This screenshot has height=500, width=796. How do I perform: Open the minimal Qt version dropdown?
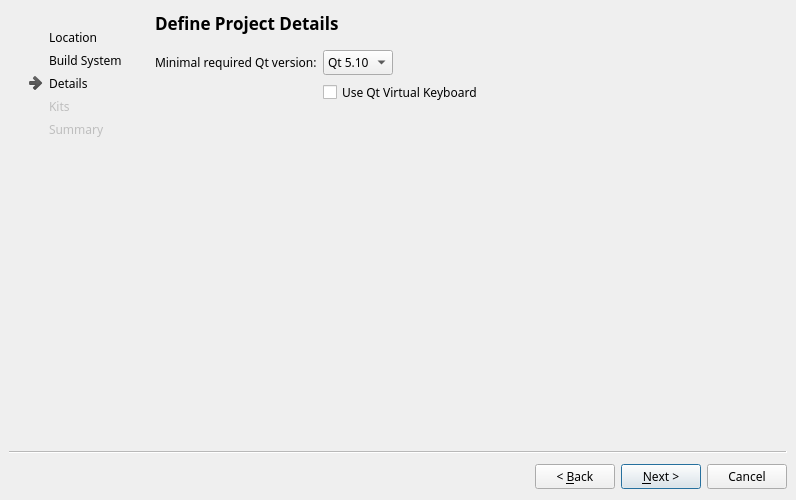point(357,63)
